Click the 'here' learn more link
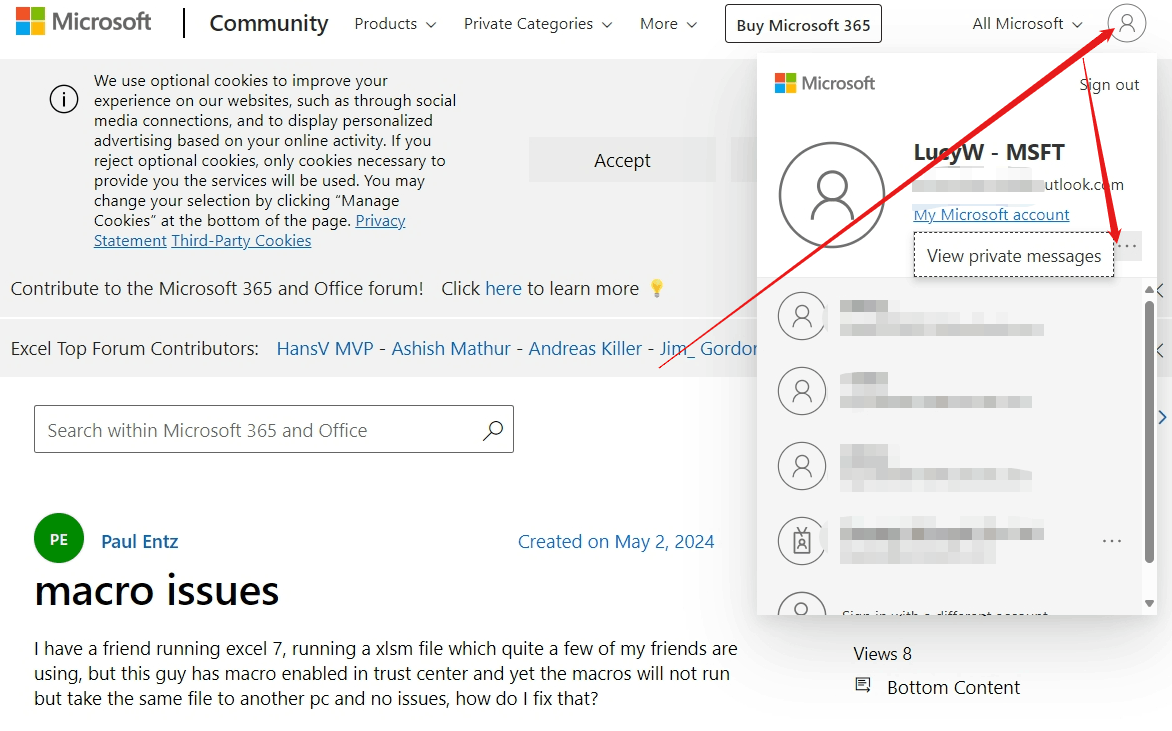The height and width of the screenshot is (731, 1172). coord(503,289)
